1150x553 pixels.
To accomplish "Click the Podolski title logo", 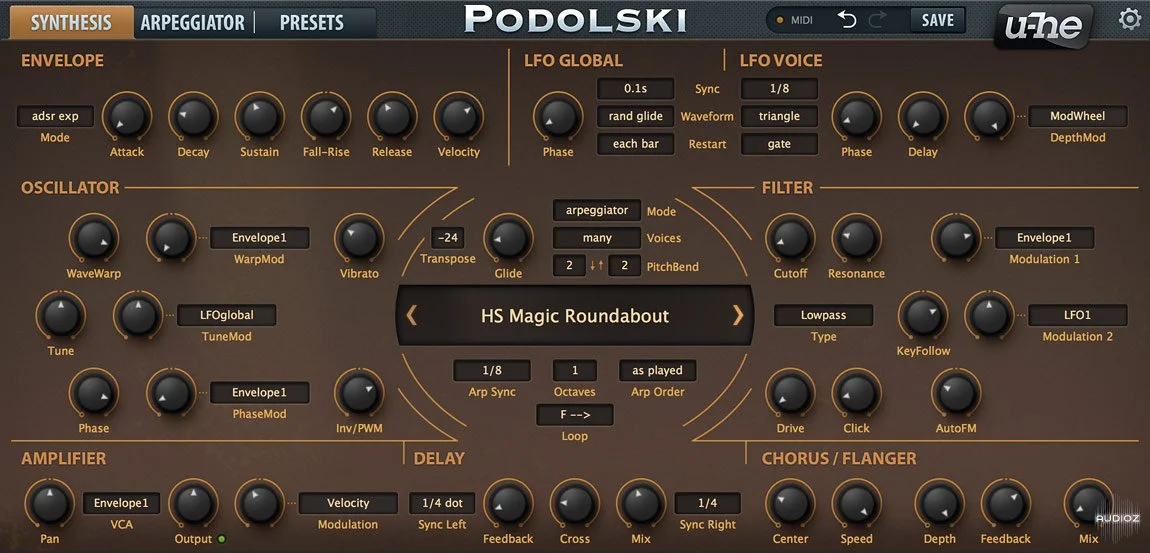I will [576, 19].
